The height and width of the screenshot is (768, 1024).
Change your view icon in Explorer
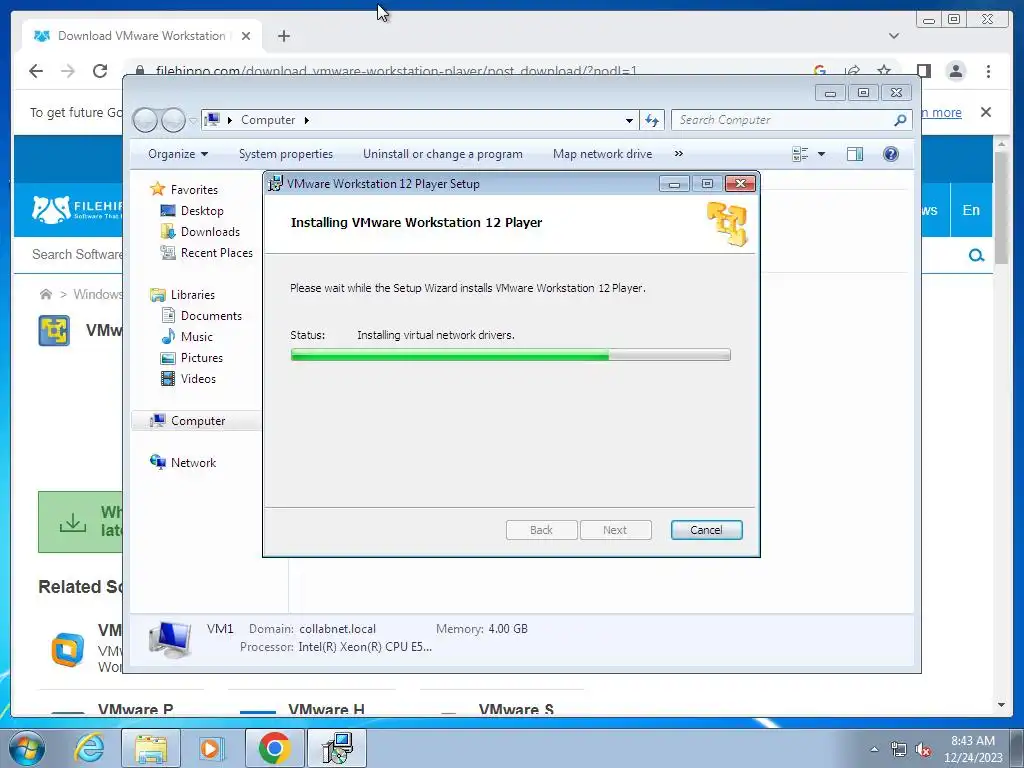[800, 154]
